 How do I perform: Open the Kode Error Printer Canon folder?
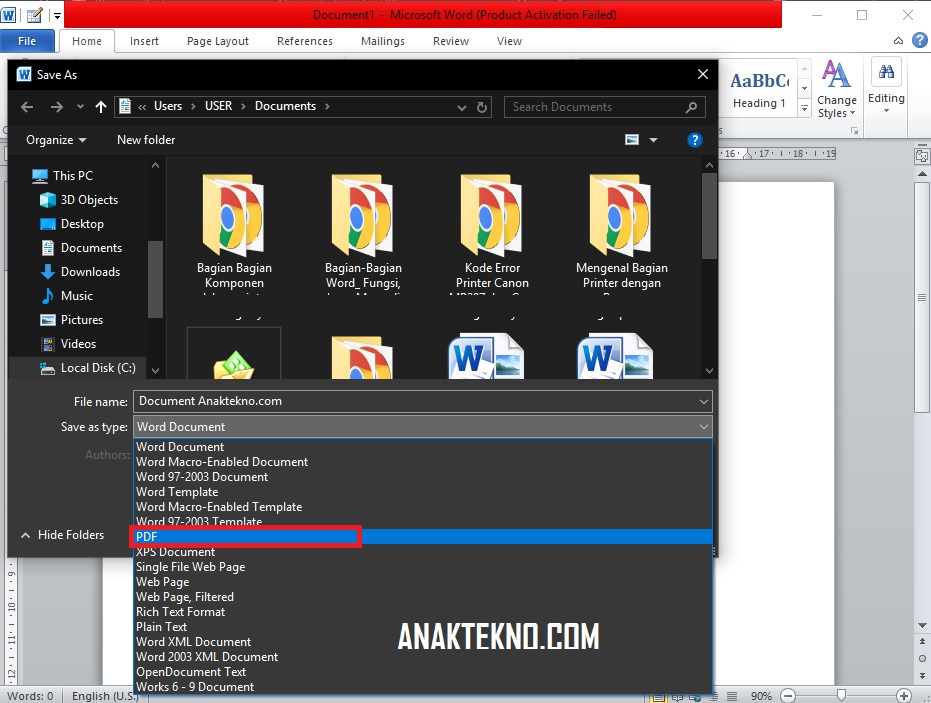(492, 232)
